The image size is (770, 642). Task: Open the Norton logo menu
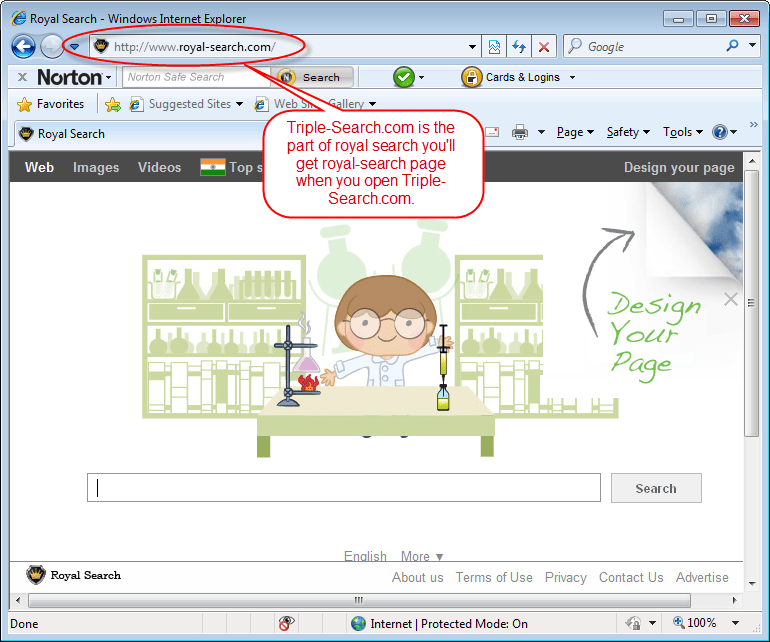[74, 77]
